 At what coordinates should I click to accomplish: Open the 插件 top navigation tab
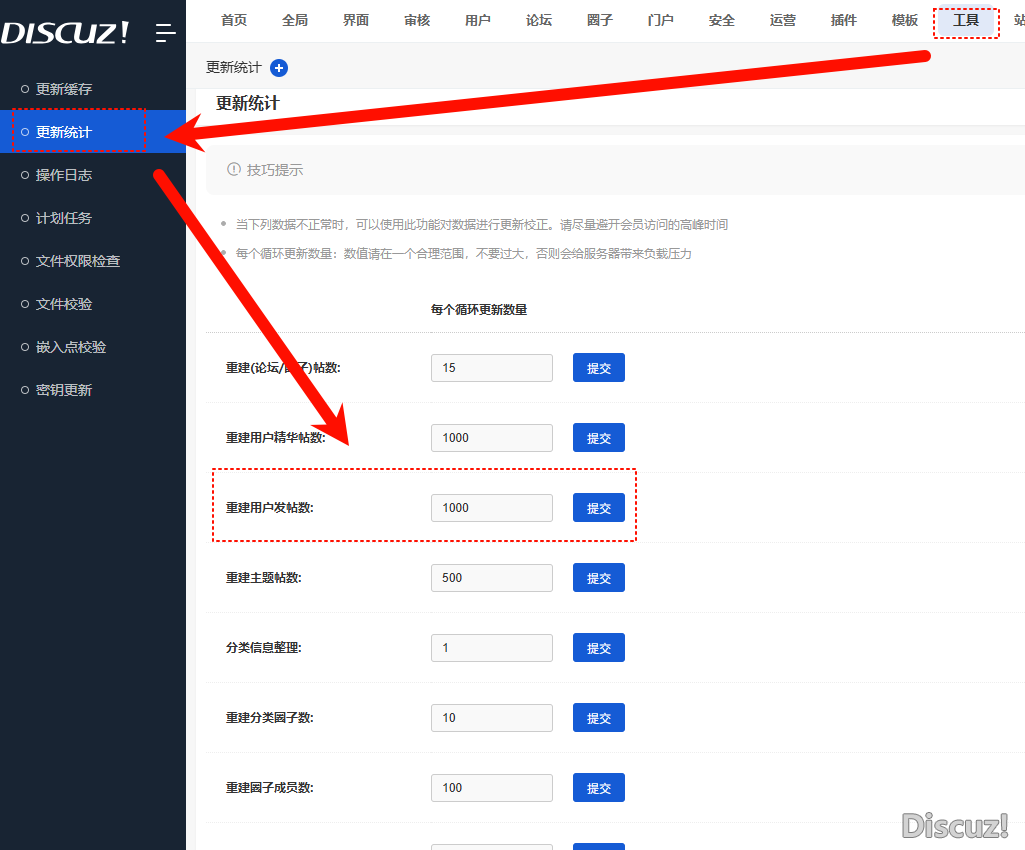point(843,20)
